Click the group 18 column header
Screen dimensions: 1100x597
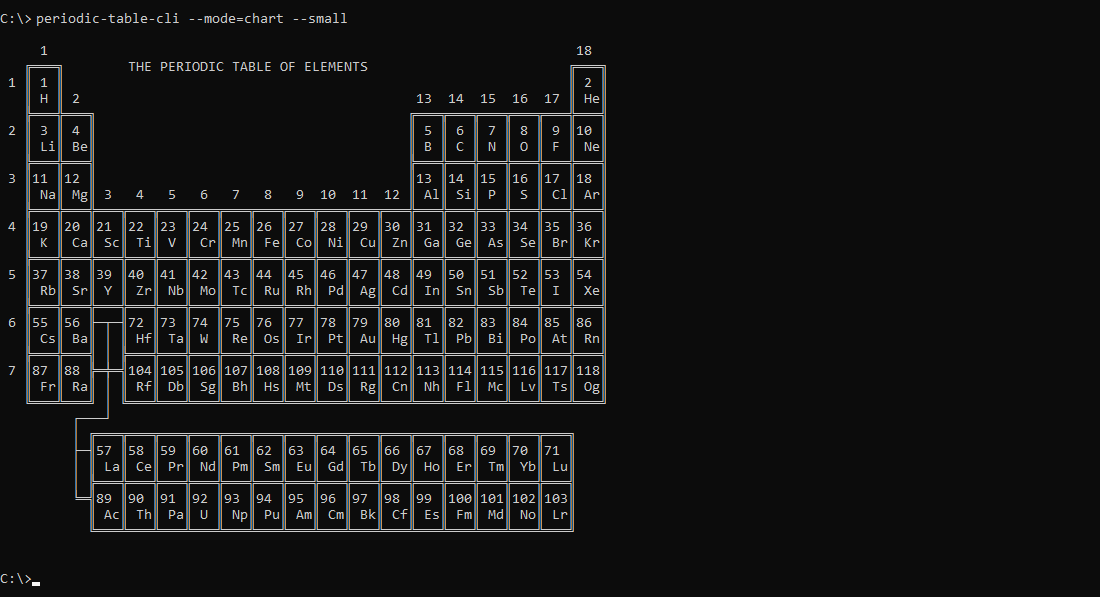(585, 50)
